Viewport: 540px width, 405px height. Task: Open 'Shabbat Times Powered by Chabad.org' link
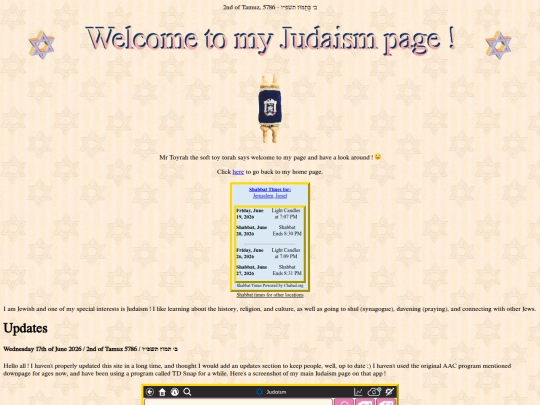(x=270, y=285)
